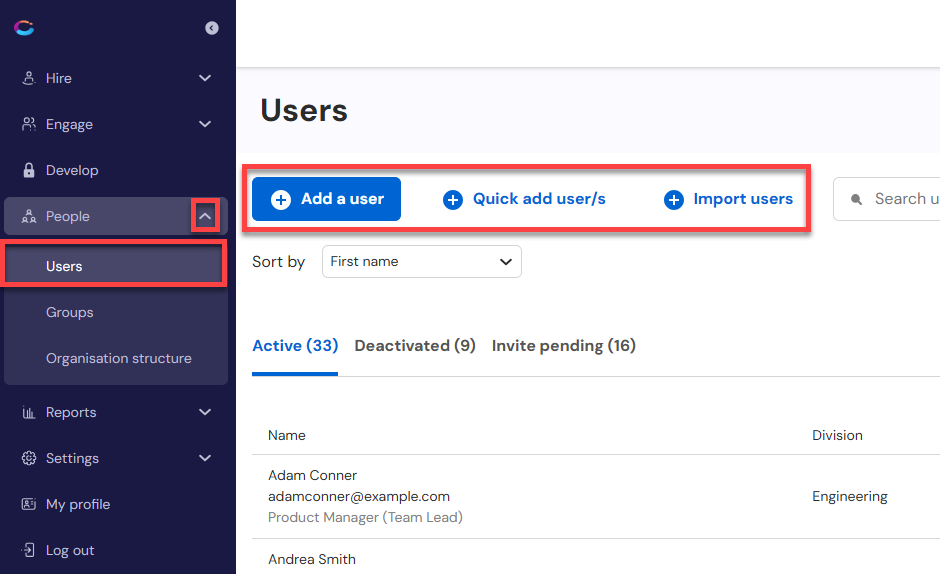This screenshot has height=574, width=940.
Task: Click the People group icon
Action: [28, 217]
